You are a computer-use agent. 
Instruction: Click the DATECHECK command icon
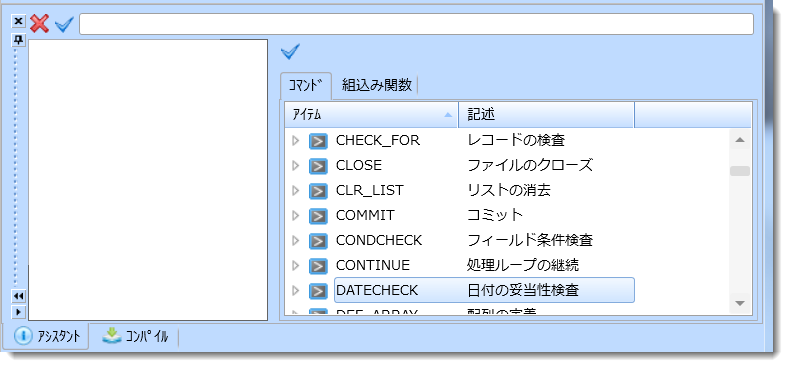[x=318, y=291]
